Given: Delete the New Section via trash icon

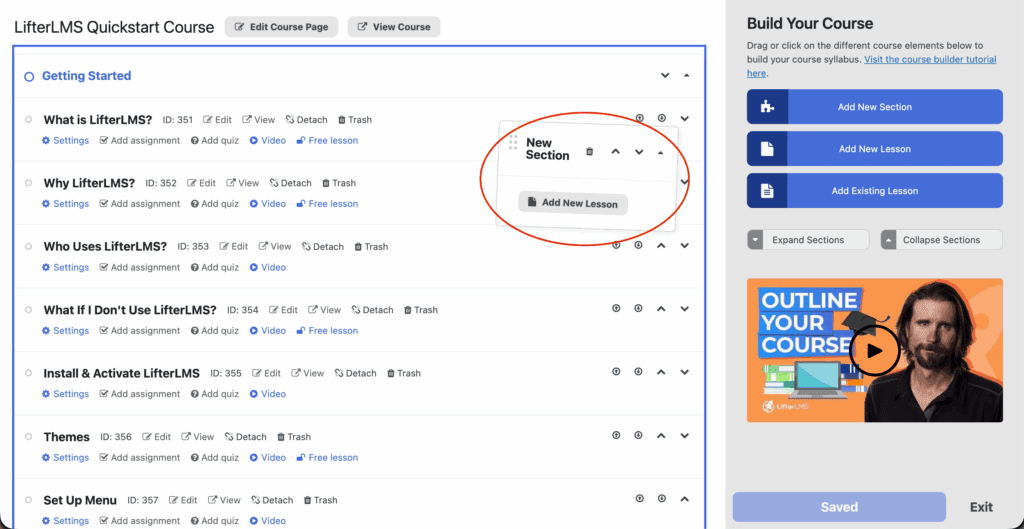Looking at the screenshot, I should point(590,152).
